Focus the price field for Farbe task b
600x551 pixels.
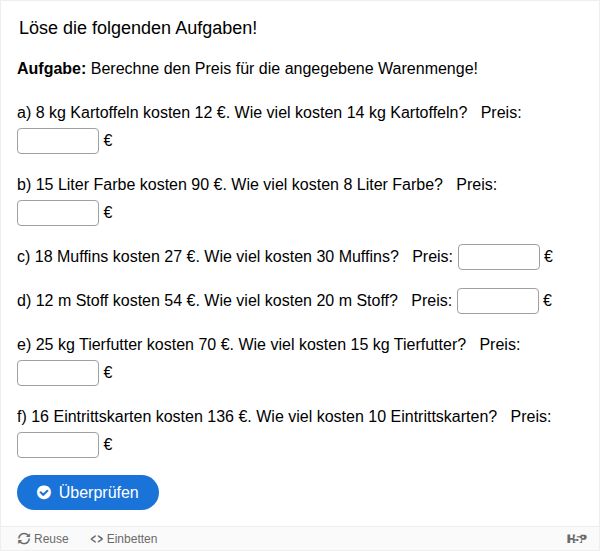click(58, 213)
